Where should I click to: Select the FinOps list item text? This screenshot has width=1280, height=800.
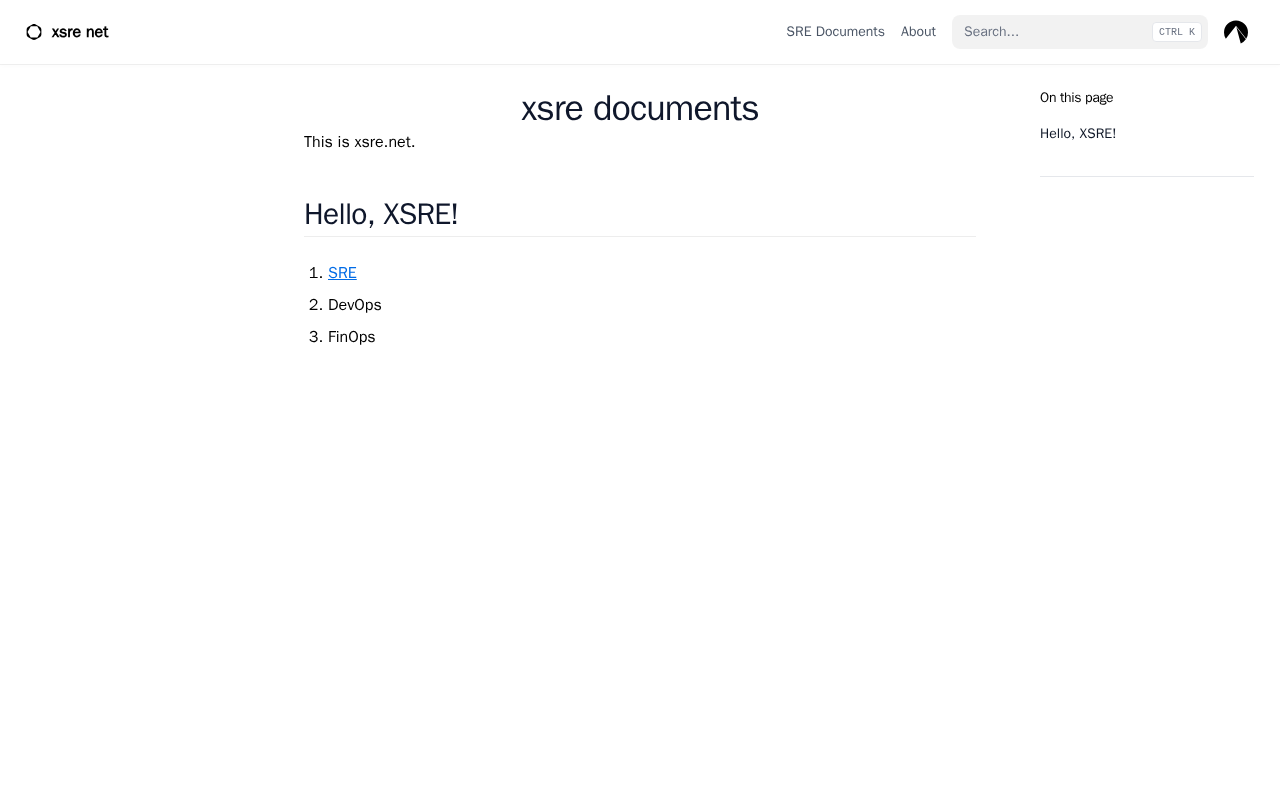pos(352,337)
